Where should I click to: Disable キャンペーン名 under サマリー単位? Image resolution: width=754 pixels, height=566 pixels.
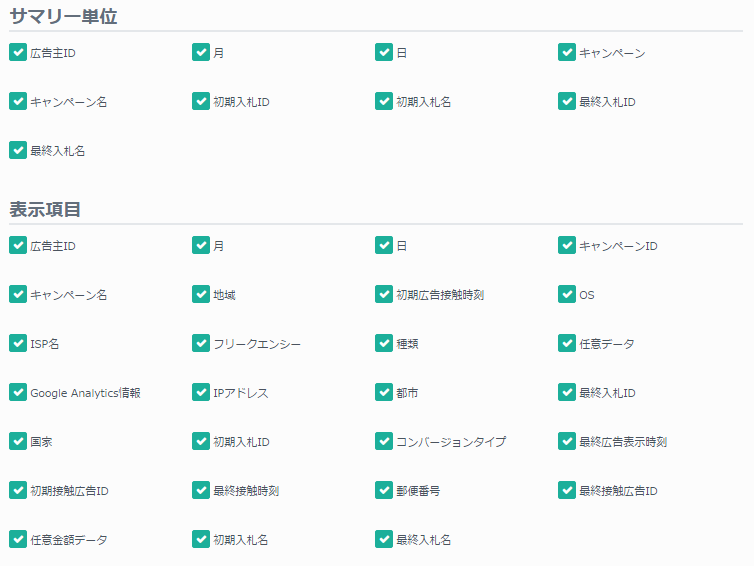[x=18, y=101]
